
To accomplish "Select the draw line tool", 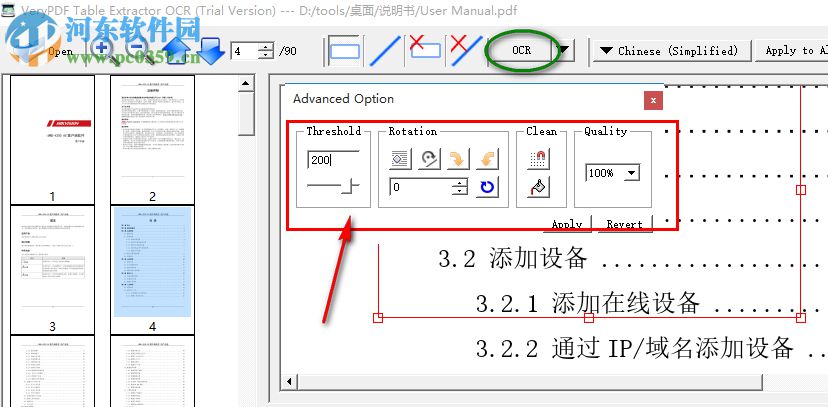I will [385, 51].
